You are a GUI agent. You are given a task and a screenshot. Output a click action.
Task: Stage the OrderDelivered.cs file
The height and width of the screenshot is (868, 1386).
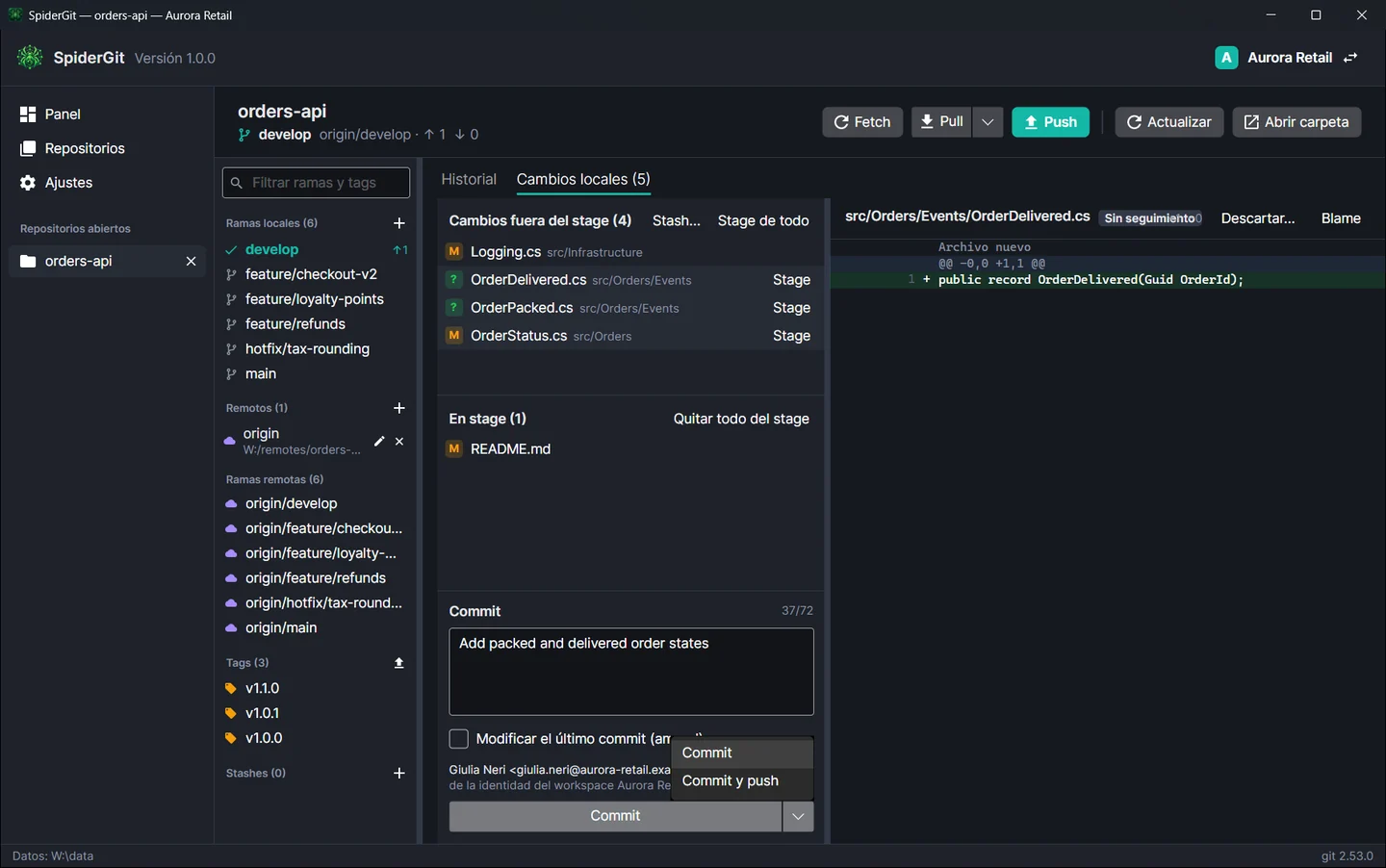[x=791, y=280]
